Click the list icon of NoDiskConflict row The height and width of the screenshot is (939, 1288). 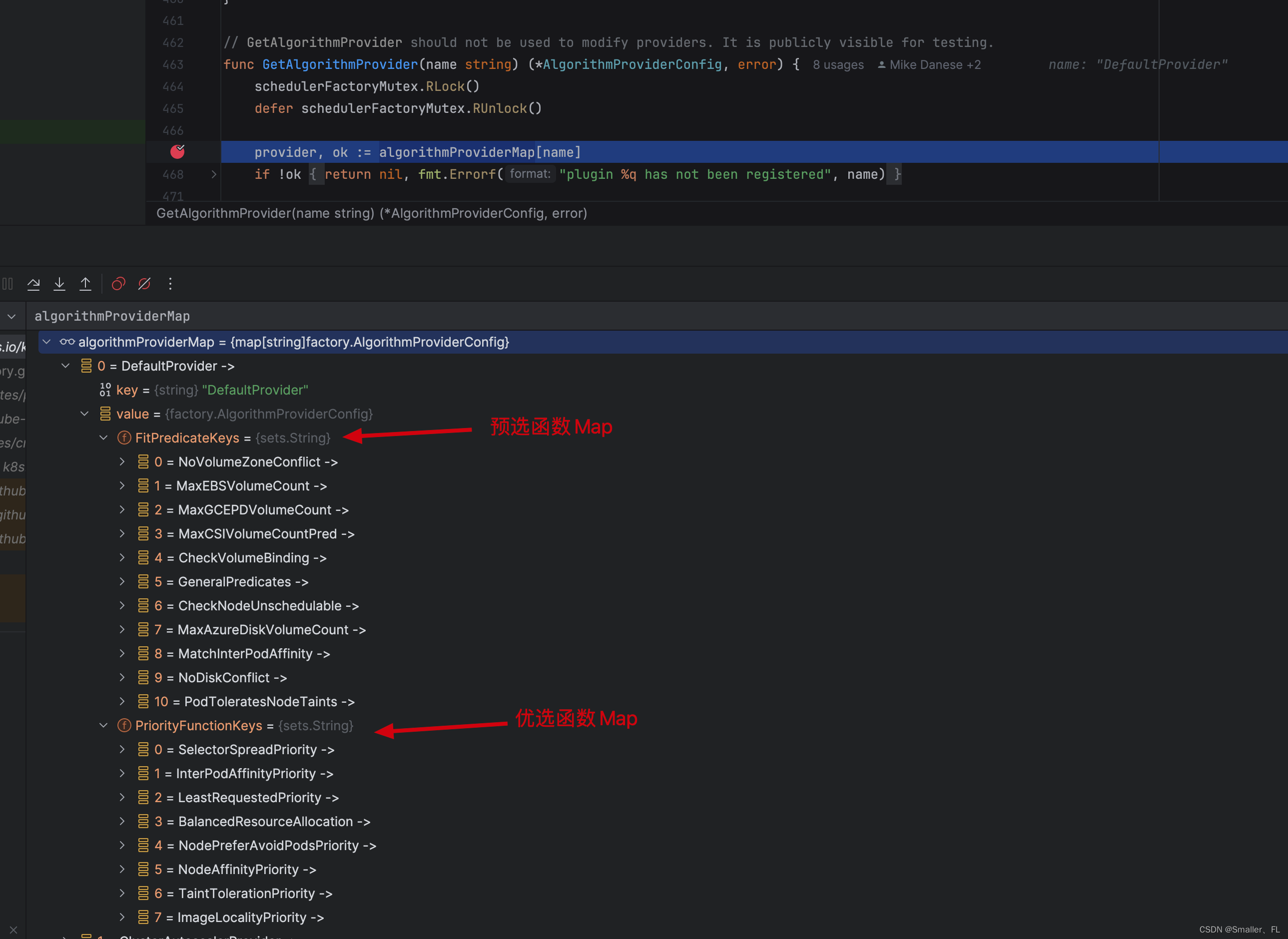point(143,677)
